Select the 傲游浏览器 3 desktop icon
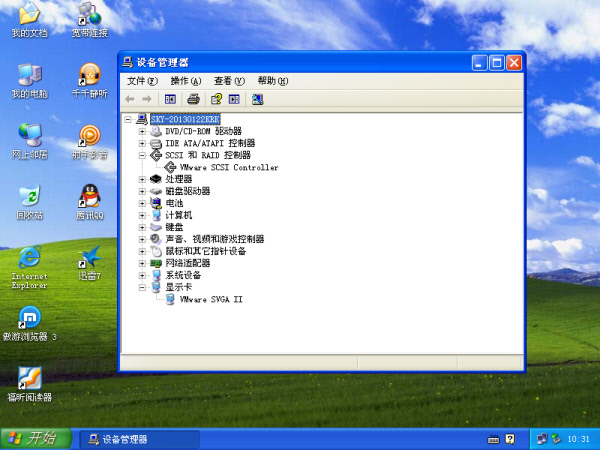This screenshot has height=450, width=600. tap(29, 324)
